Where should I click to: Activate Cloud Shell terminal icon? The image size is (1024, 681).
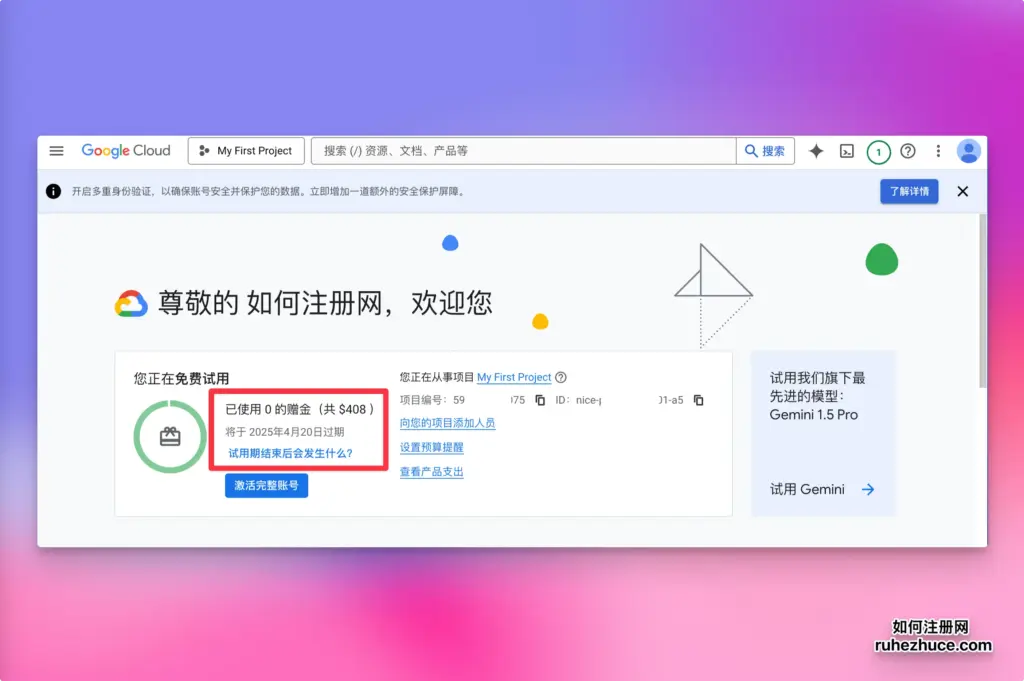847,151
